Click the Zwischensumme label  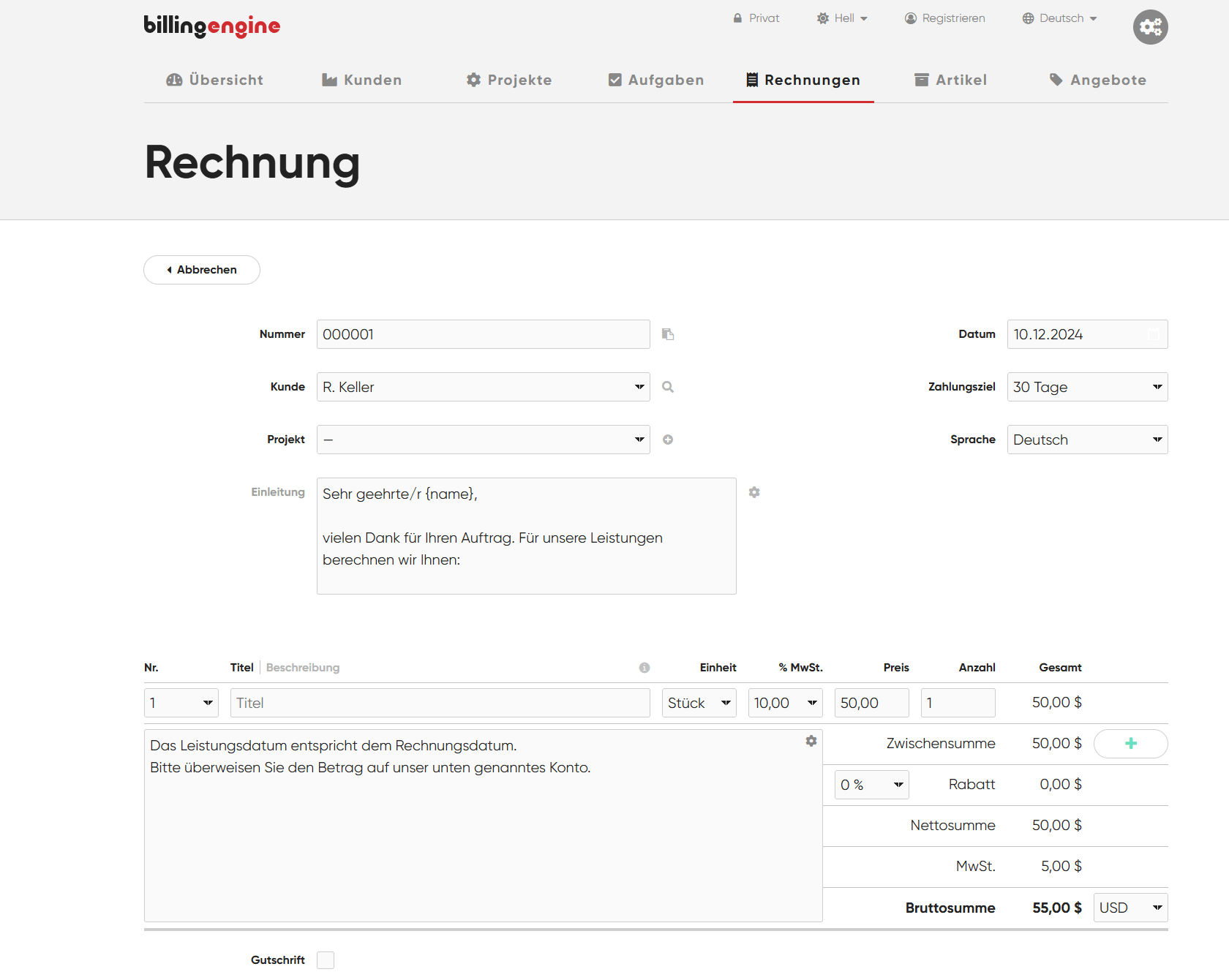(941, 744)
